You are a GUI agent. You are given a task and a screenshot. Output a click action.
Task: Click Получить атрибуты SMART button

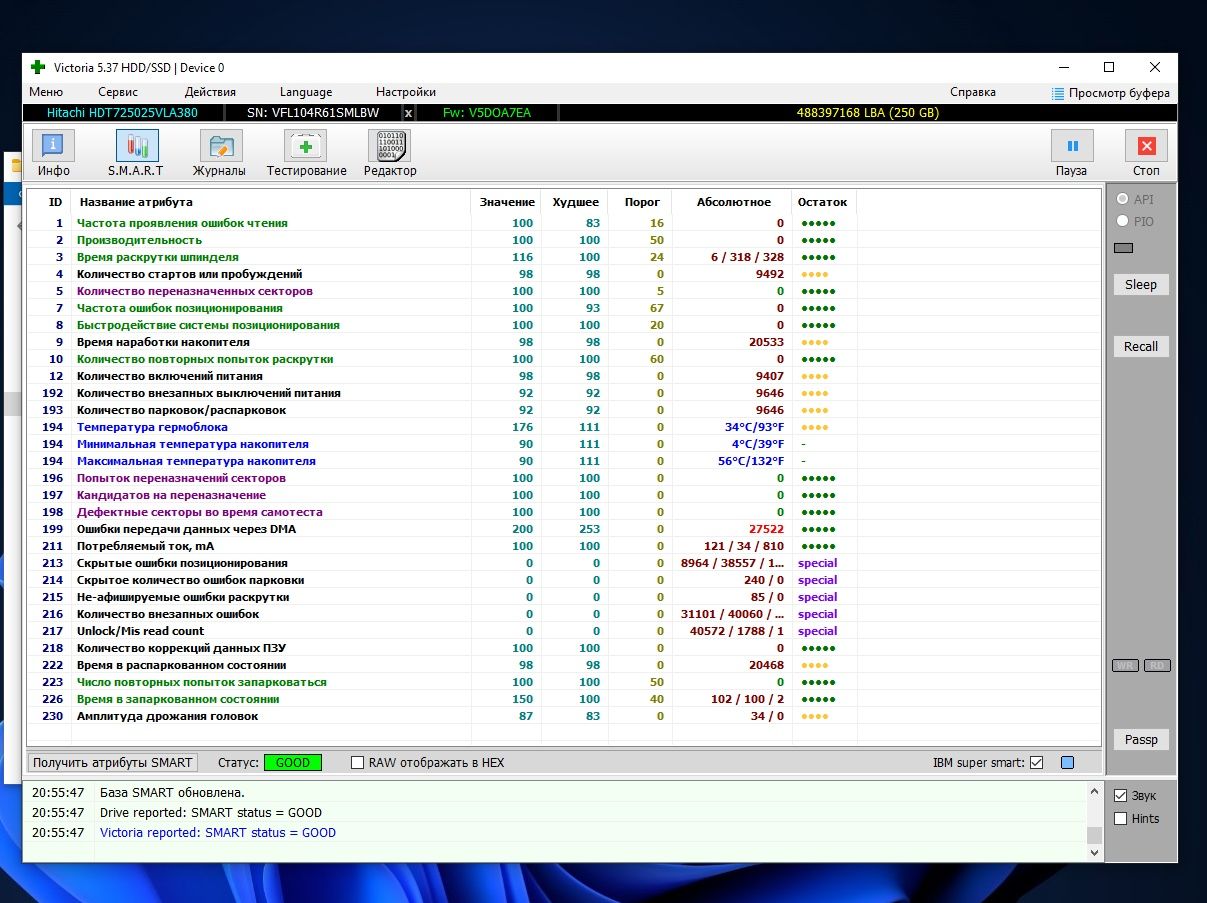[x=112, y=763]
